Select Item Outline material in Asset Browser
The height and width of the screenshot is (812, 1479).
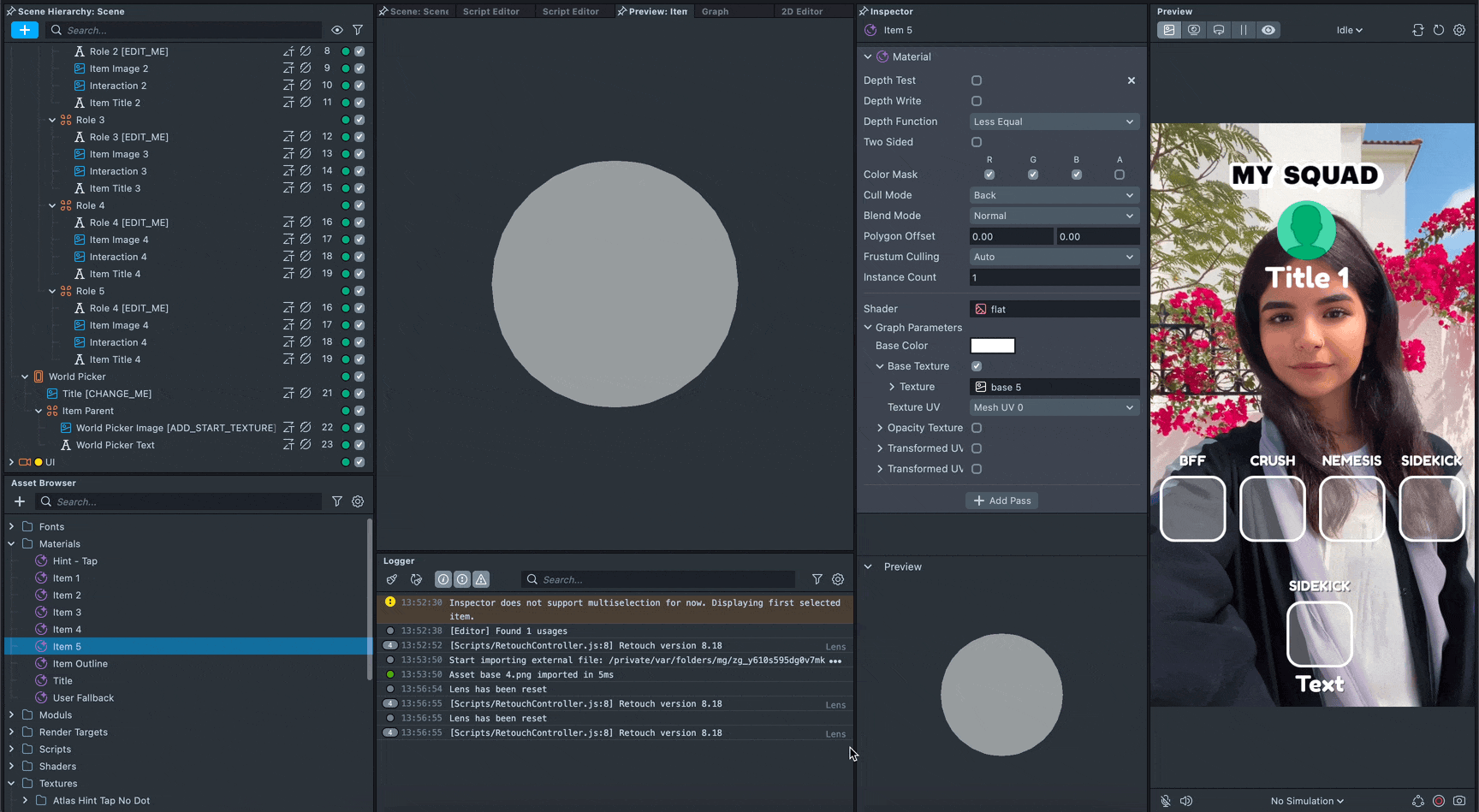tap(80, 664)
